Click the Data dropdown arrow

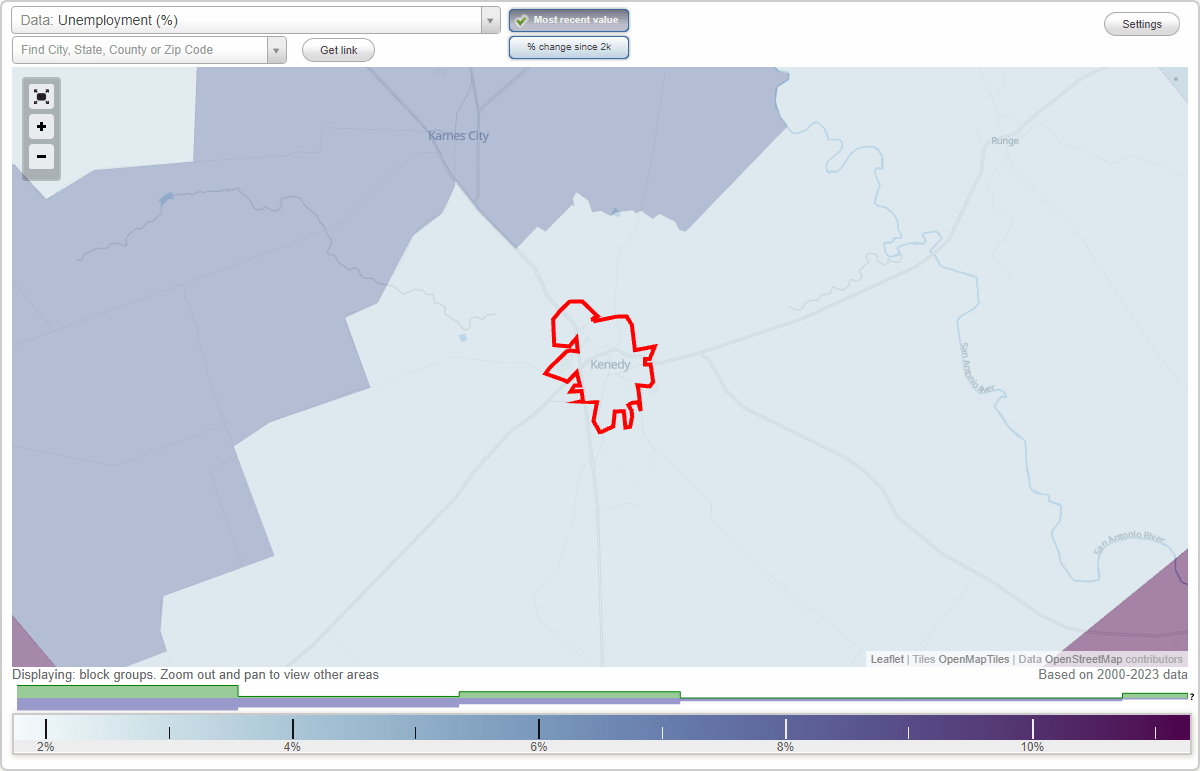point(489,19)
